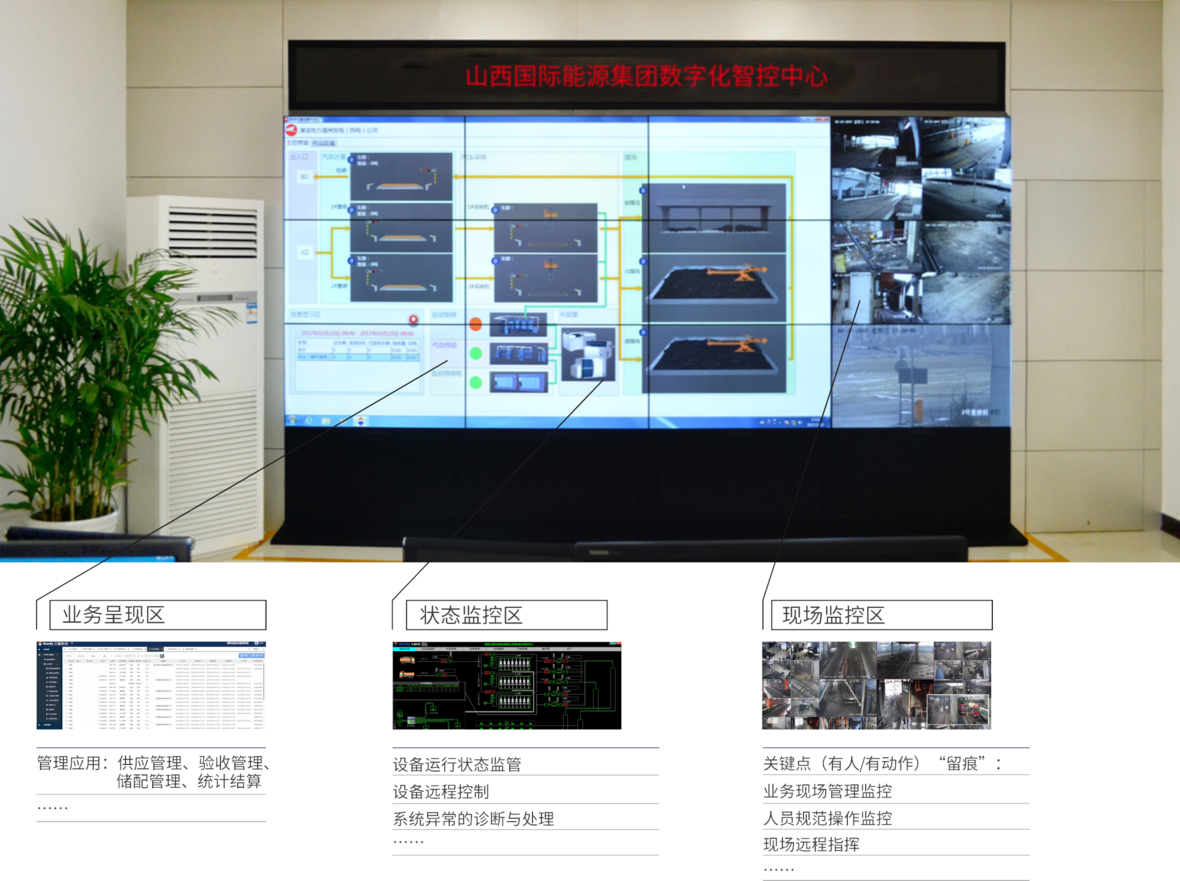Image resolution: width=1180 pixels, height=881 pixels.
Task: Open the 1#重磅 weighbridge view
Action: click(401, 226)
